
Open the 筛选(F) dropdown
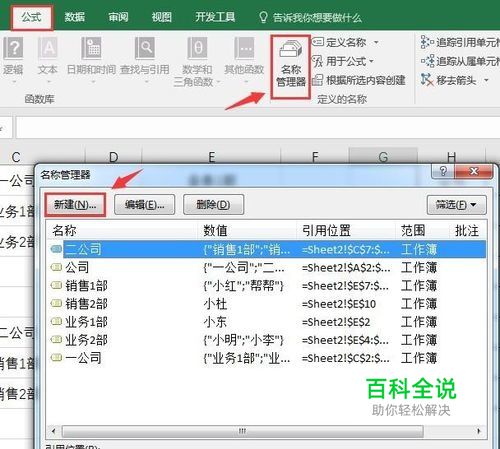[457, 205]
